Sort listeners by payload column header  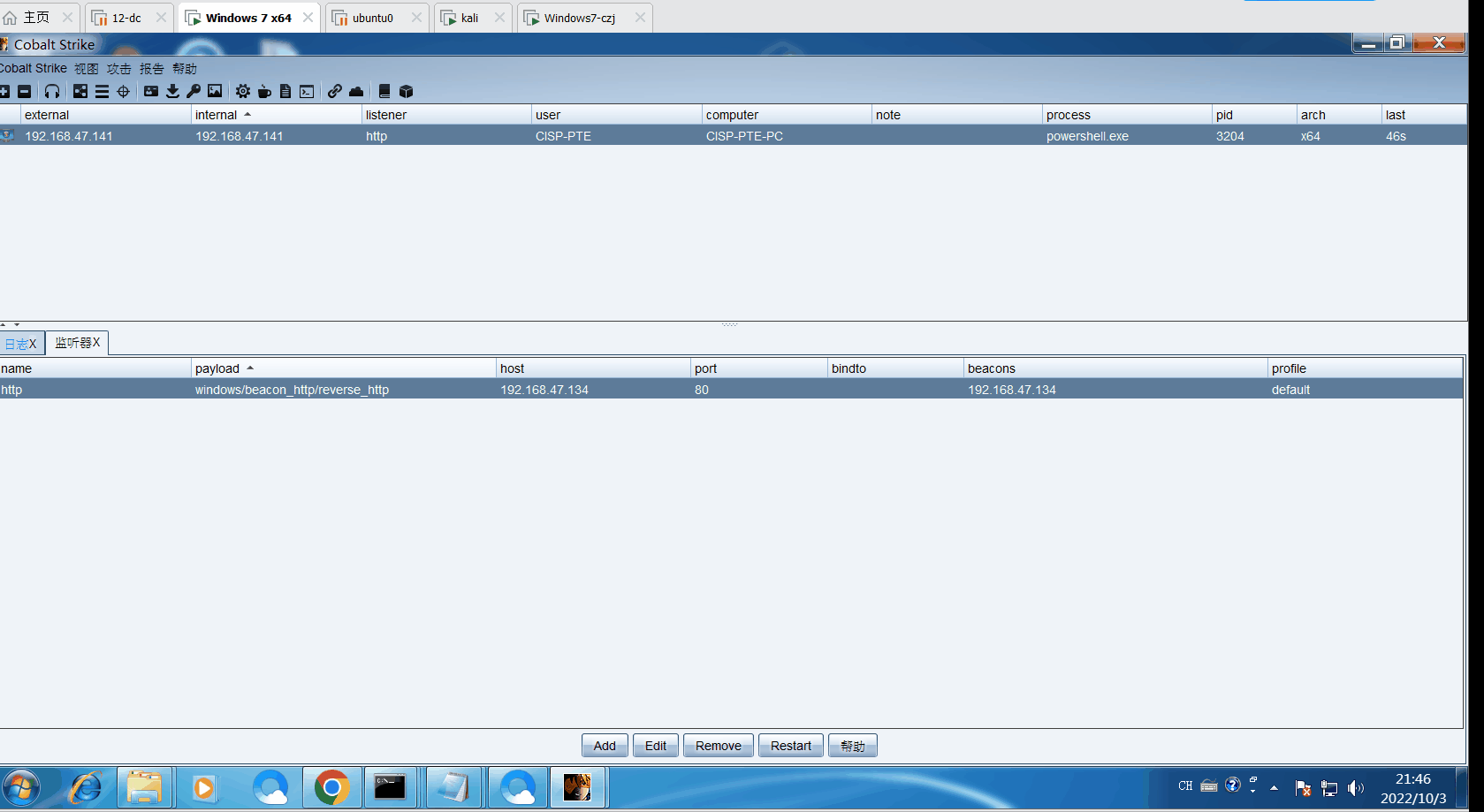[x=344, y=368]
